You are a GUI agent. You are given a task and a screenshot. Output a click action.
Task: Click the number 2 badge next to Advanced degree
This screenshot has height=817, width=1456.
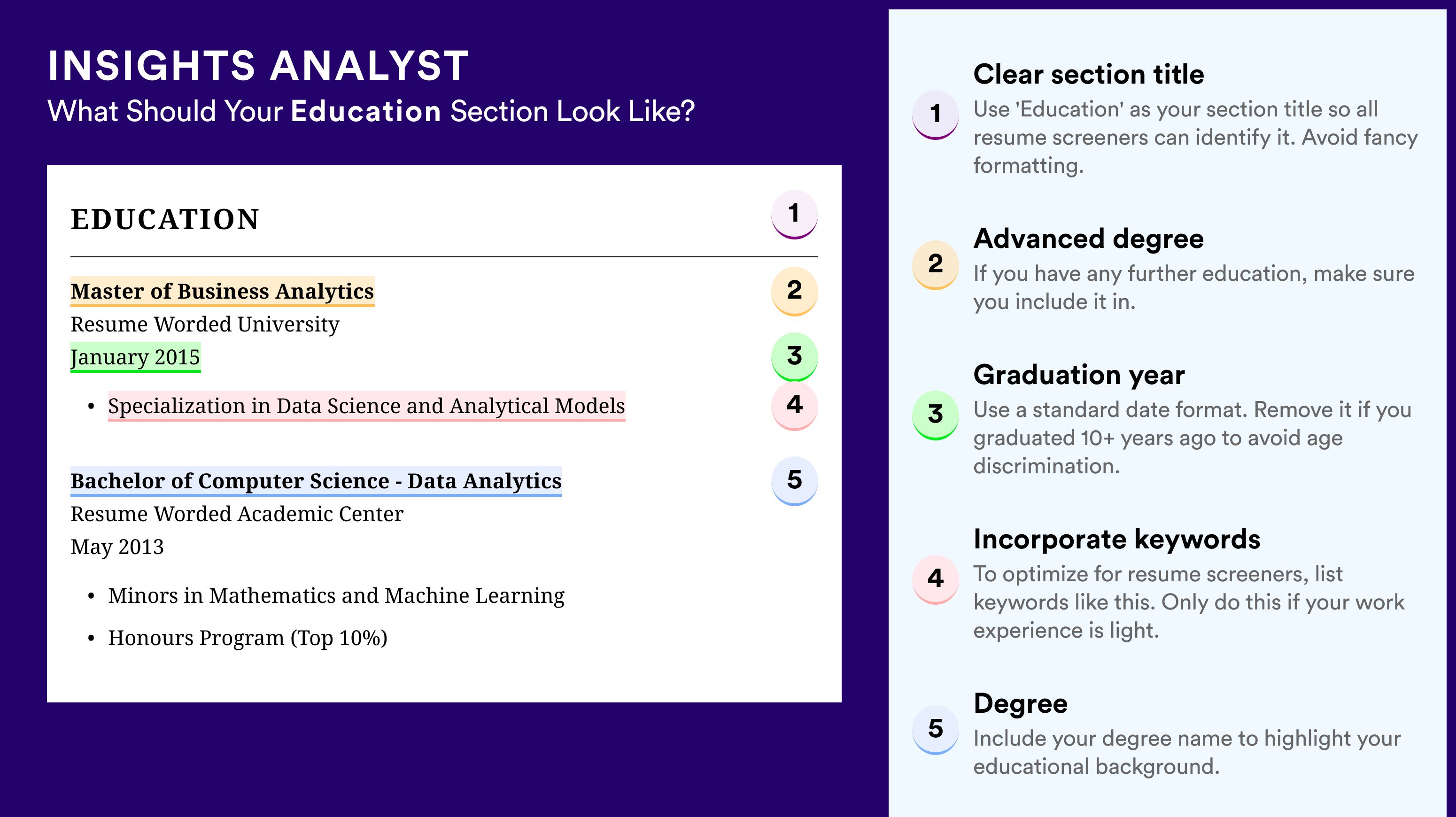click(x=936, y=265)
